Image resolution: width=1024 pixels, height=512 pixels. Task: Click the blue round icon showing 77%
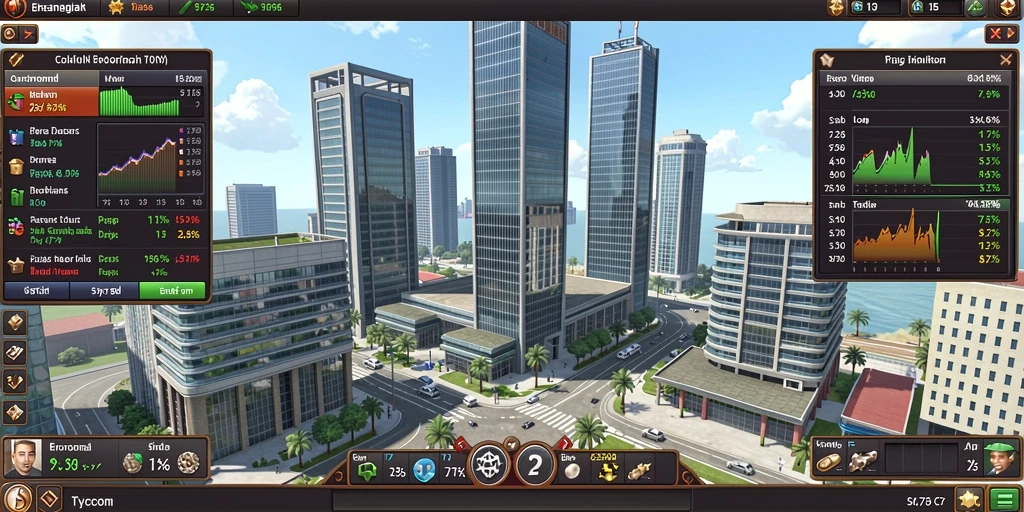click(x=424, y=470)
